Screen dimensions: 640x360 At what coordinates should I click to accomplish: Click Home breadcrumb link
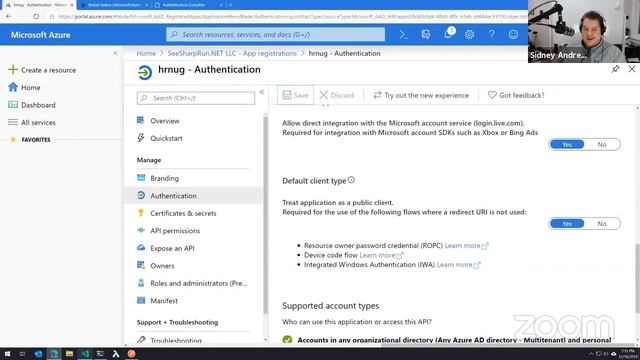(146, 53)
